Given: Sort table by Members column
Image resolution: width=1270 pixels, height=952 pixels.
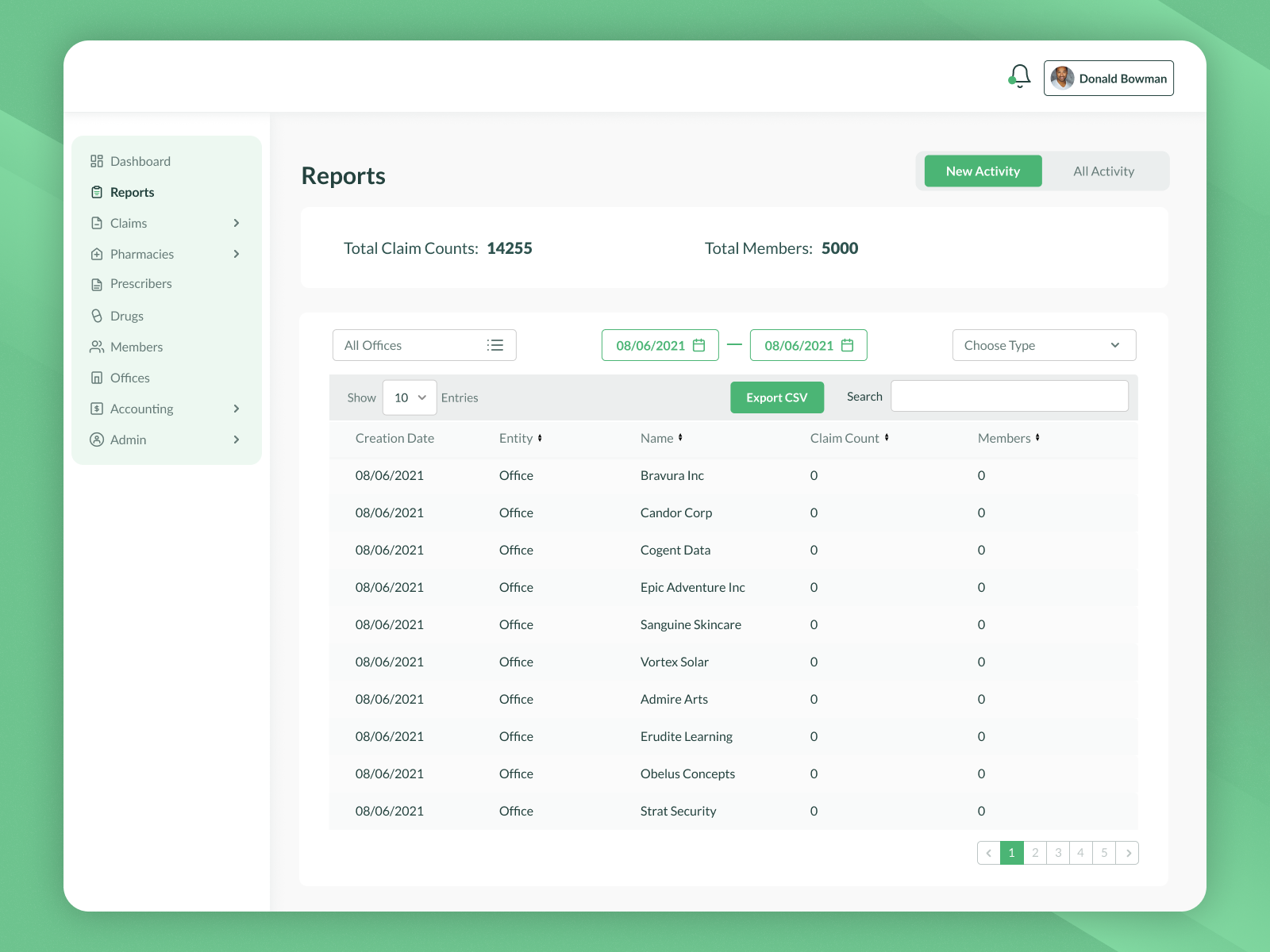Looking at the screenshot, I should point(1037,438).
